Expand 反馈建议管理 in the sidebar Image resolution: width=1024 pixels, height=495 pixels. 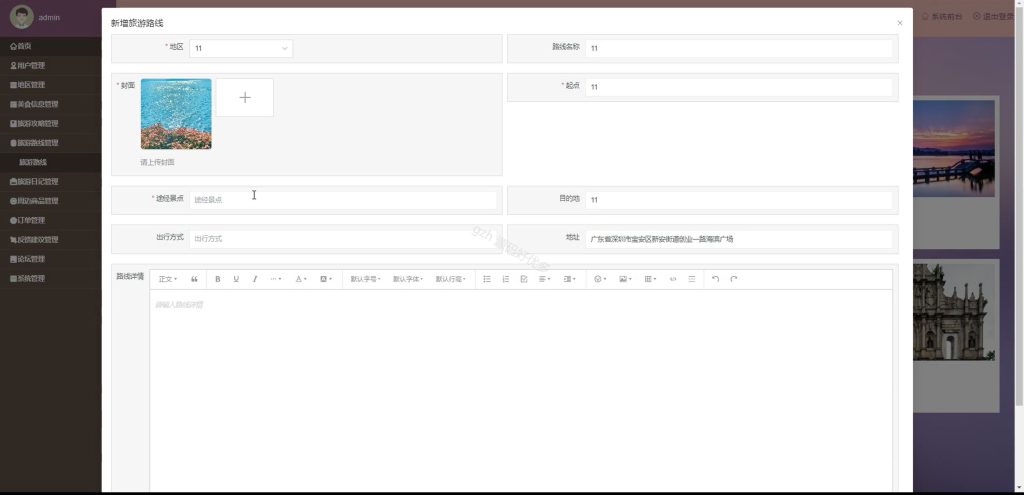tap(50, 240)
